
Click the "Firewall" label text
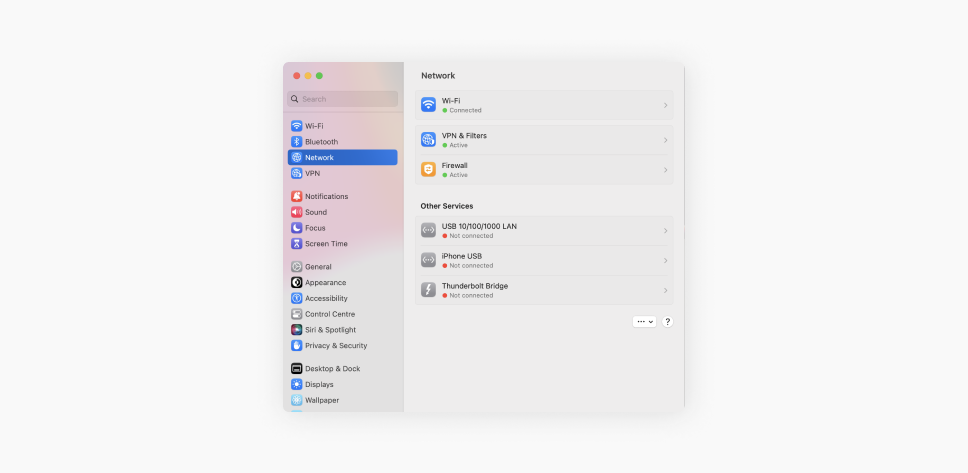click(454, 165)
